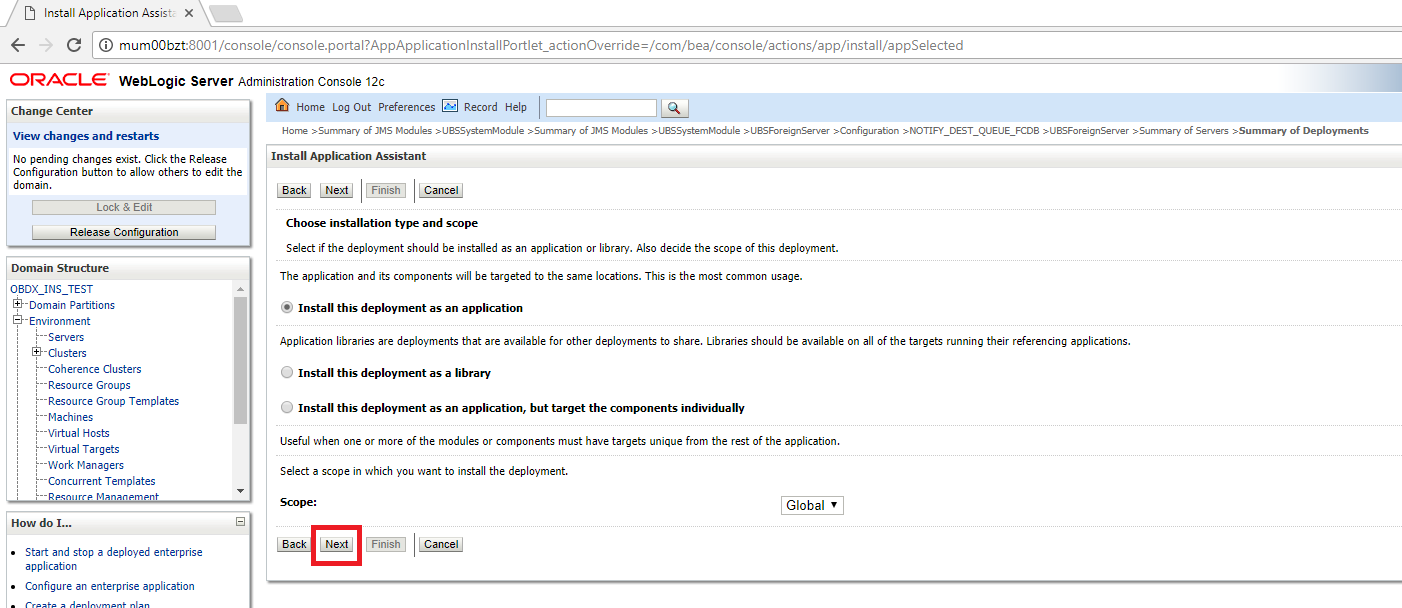1402x608 pixels.
Task: Click the bottom Cancel button
Action: (440, 544)
